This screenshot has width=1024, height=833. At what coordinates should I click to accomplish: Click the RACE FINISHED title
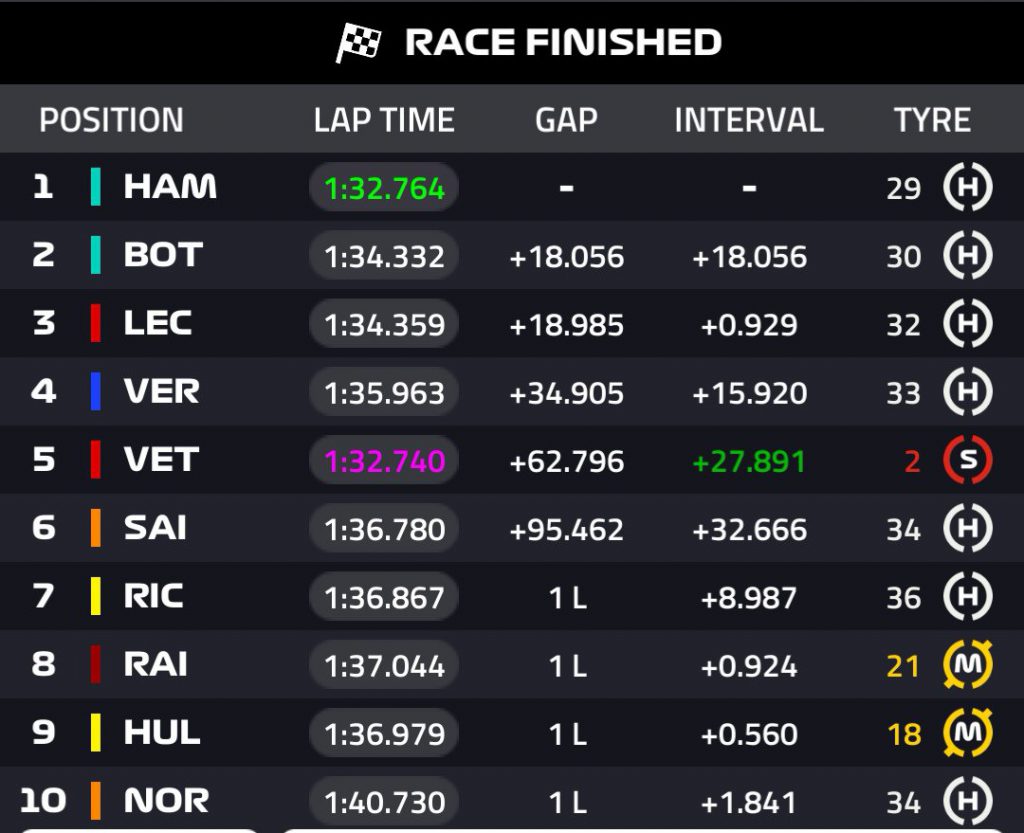click(563, 42)
